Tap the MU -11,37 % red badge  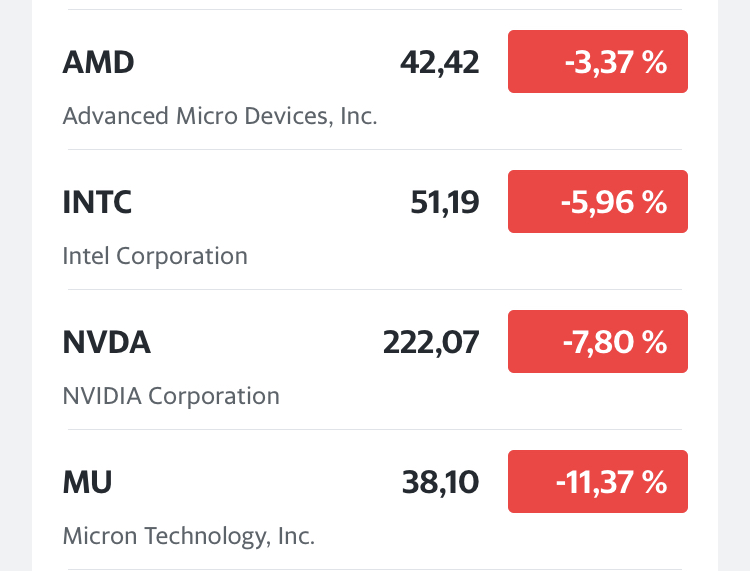click(598, 482)
